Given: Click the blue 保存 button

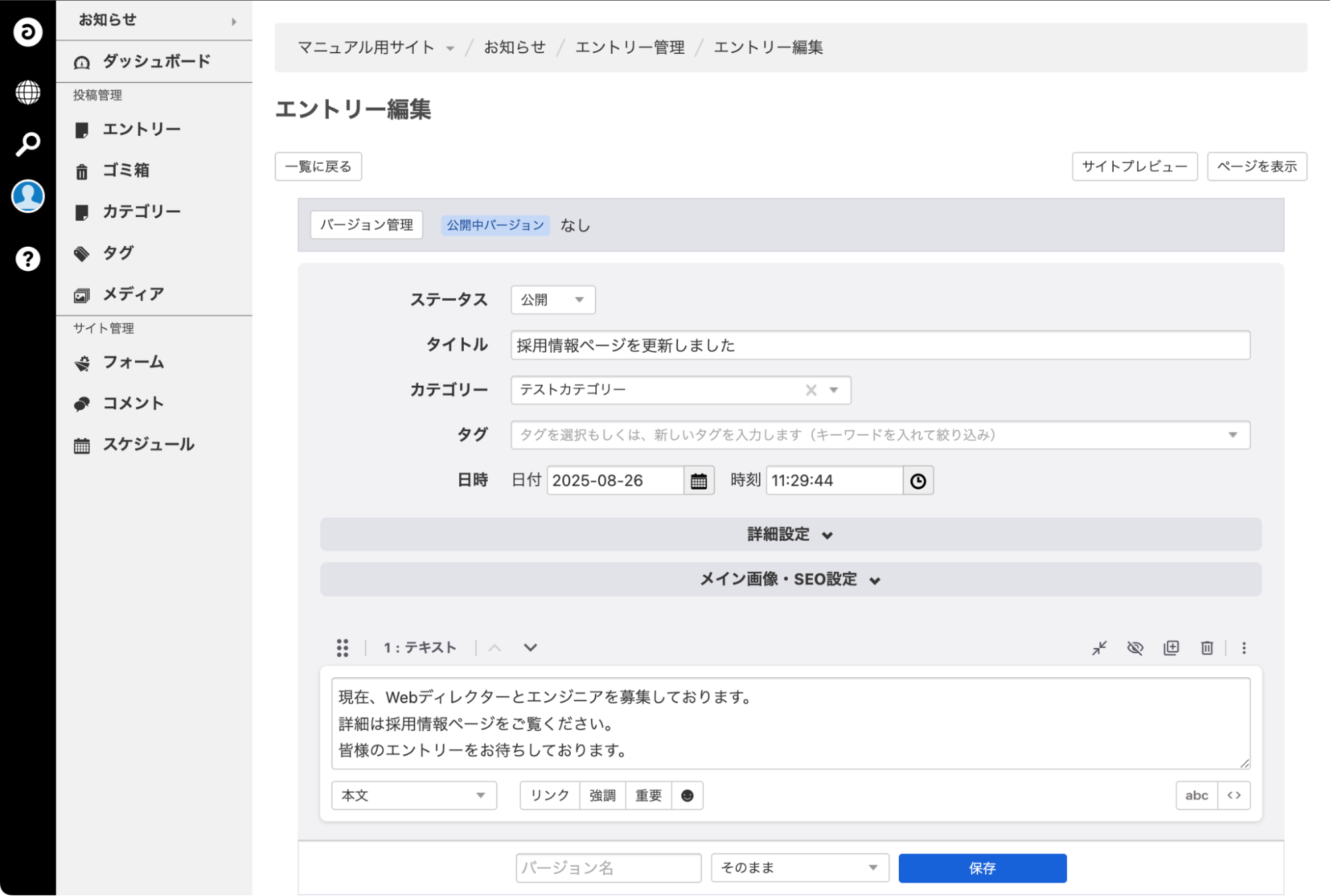Looking at the screenshot, I should [x=982, y=868].
